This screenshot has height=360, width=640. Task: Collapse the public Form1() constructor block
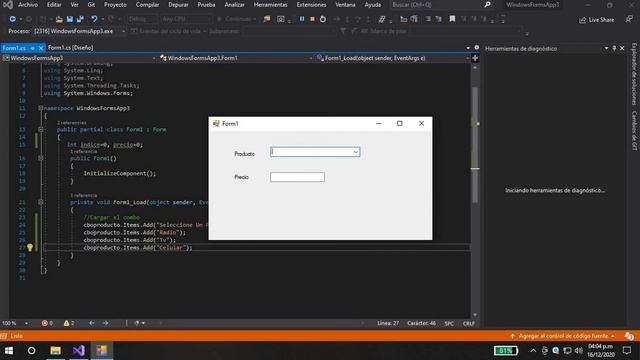coord(40,158)
